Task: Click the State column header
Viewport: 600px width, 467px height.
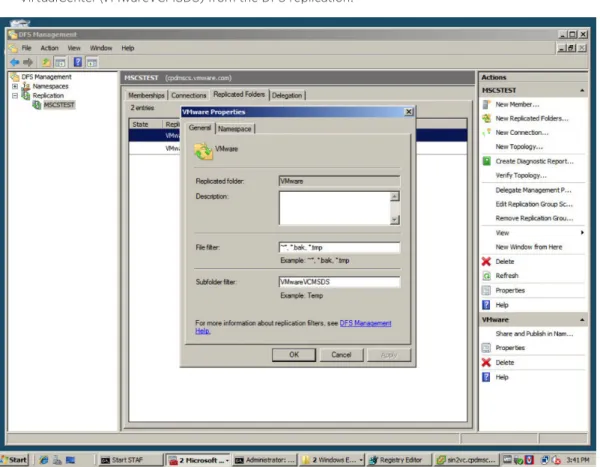Action: (145, 124)
